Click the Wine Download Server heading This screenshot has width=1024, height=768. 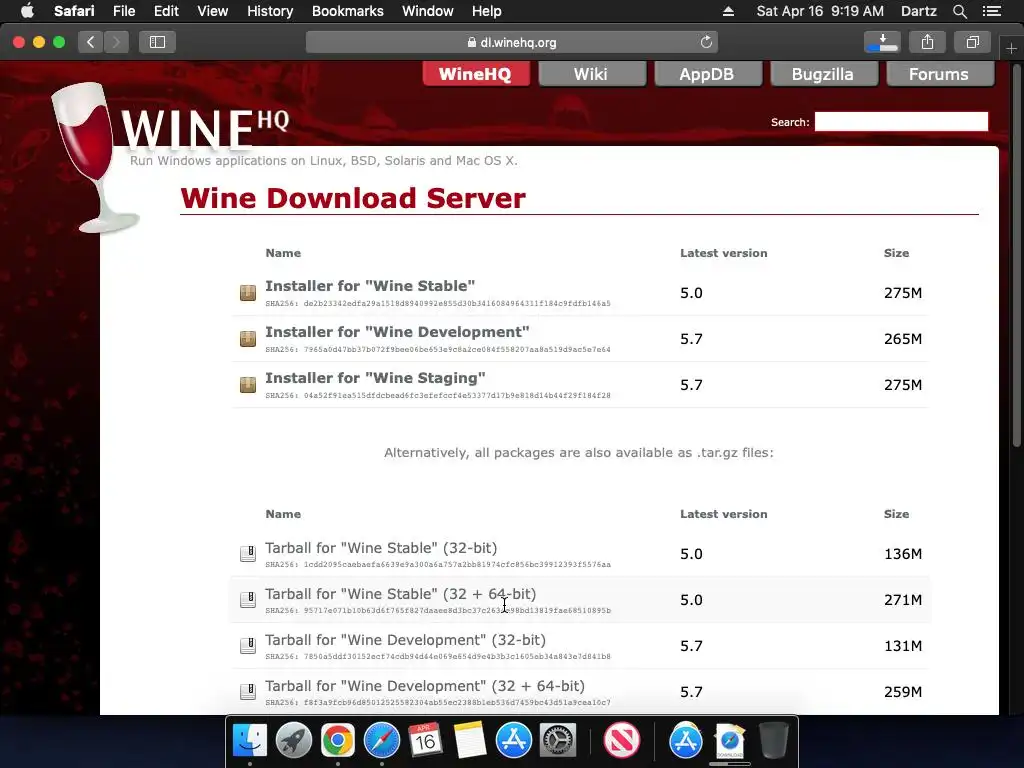pyautogui.click(x=353, y=199)
